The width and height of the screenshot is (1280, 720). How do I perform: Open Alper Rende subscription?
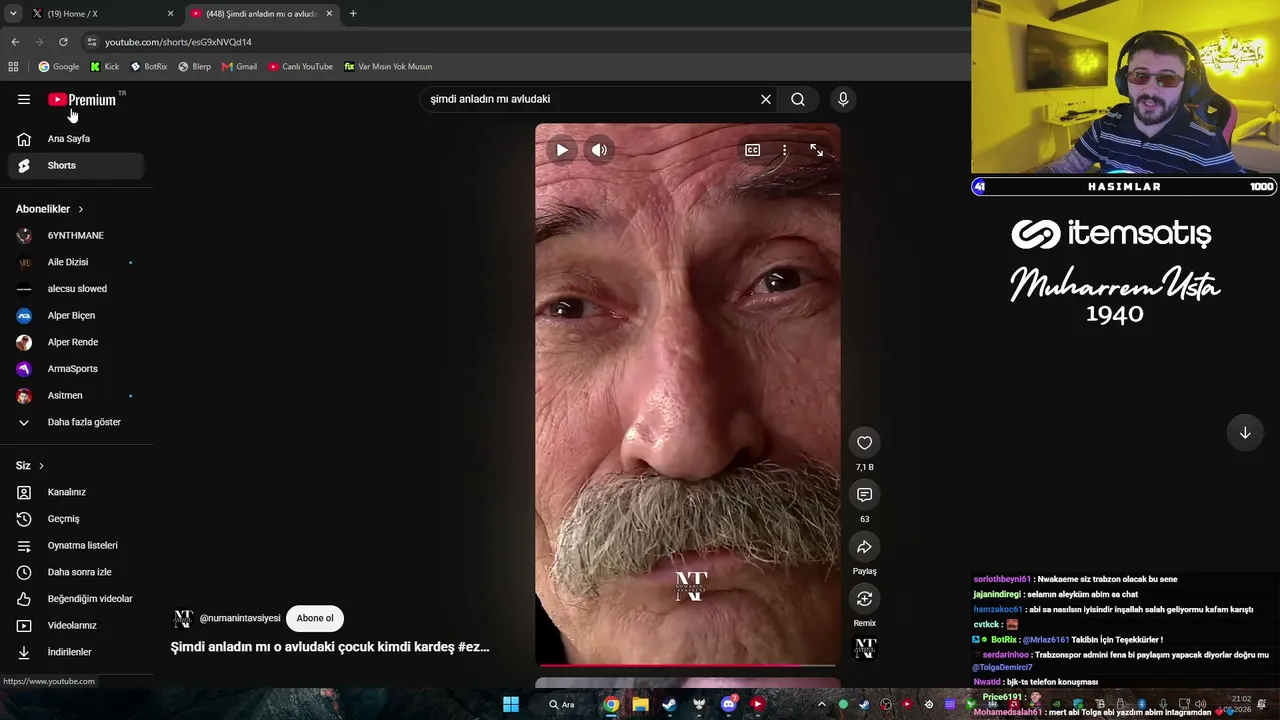click(76, 342)
